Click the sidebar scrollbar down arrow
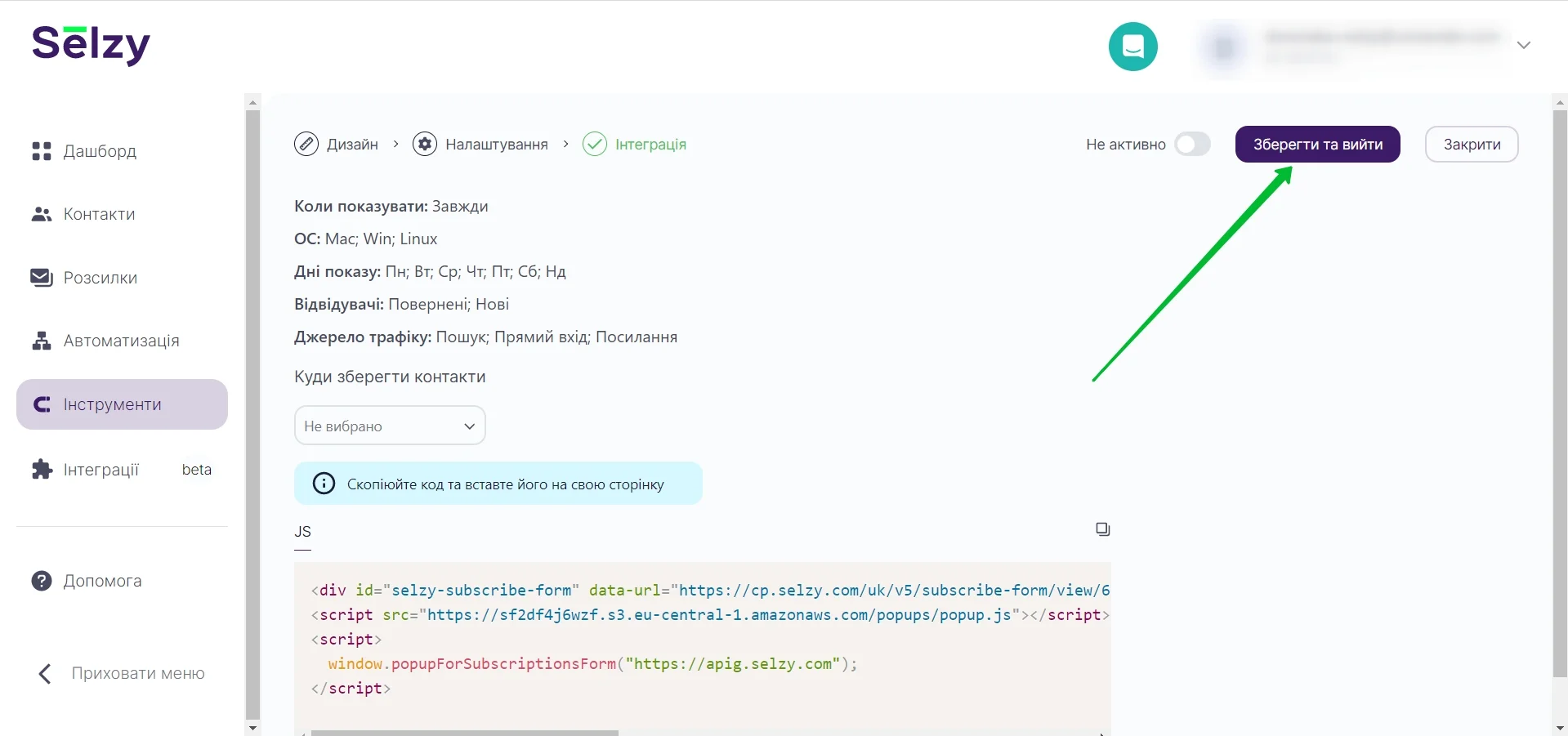The height and width of the screenshot is (736, 1568). tap(252, 727)
